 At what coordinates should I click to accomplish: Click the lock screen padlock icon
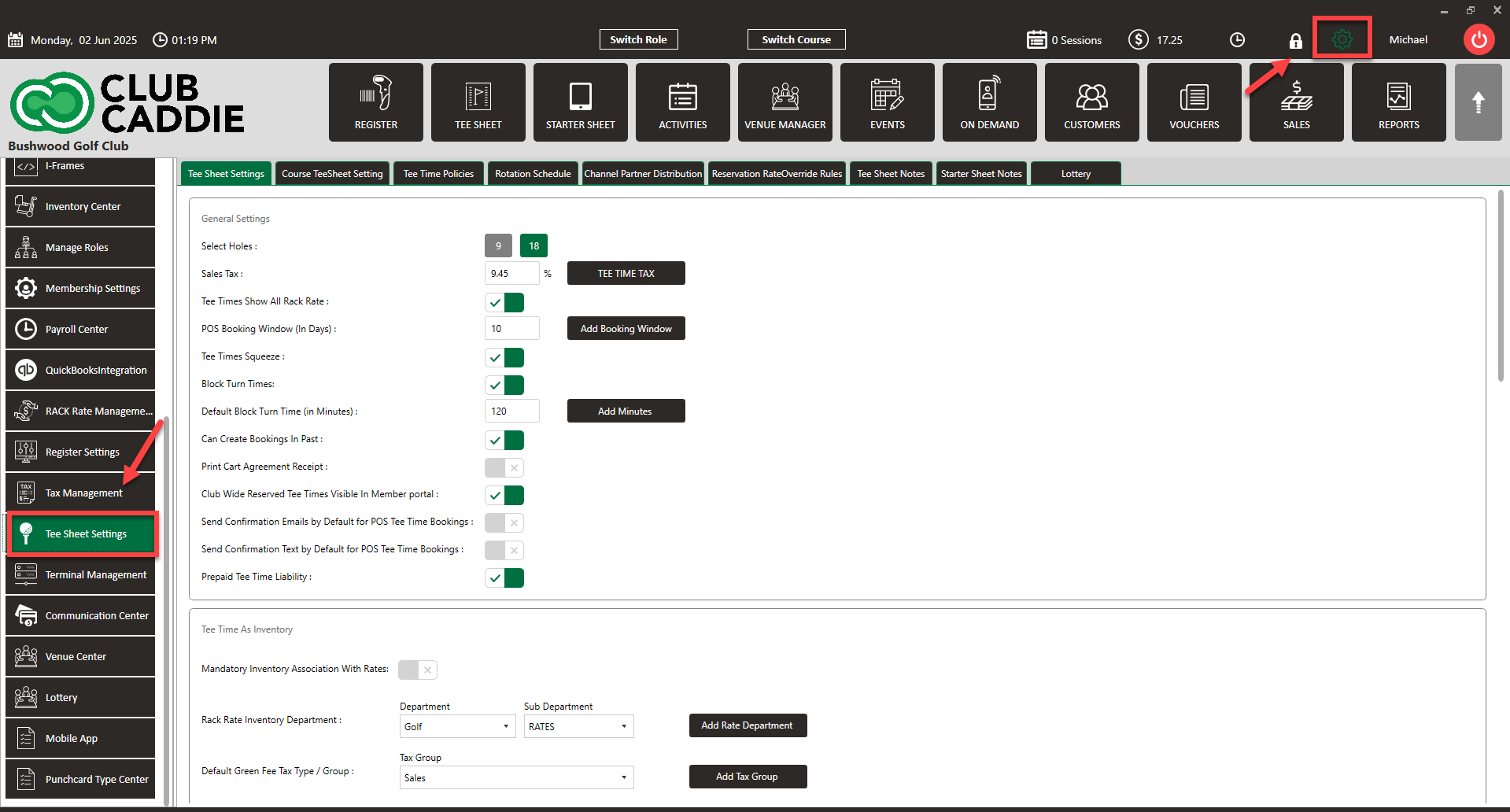tap(1295, 40)
